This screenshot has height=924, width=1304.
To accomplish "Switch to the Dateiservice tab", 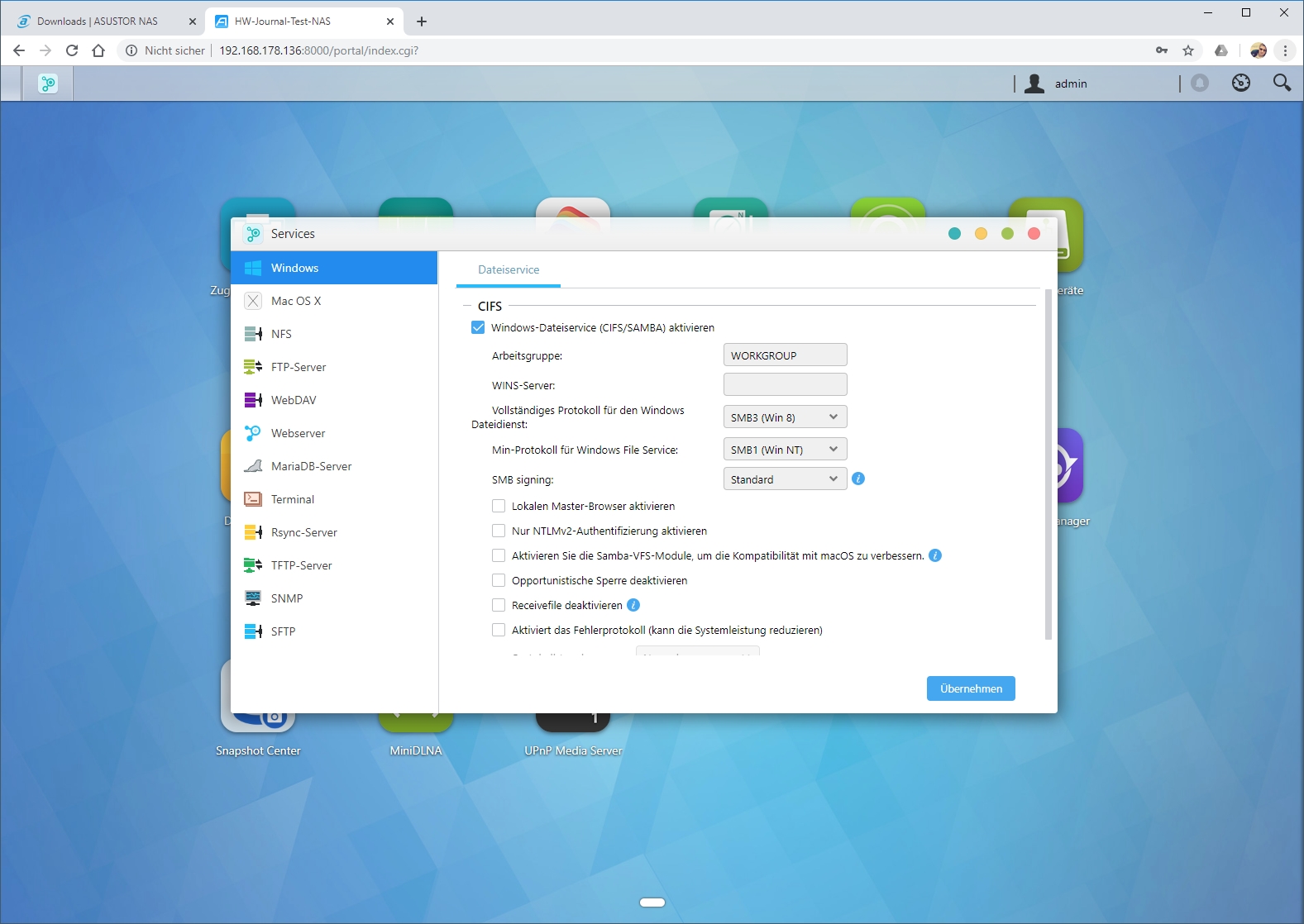I will click(x=509, y=269).
